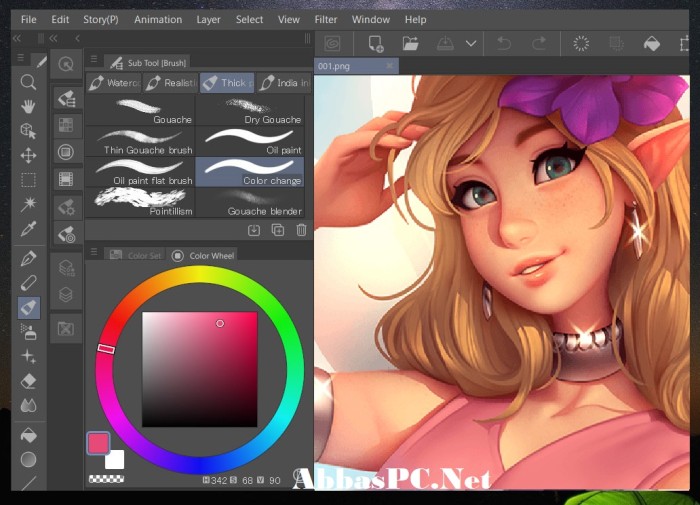Open Color Set palette dock icon
700x505 pixels.
coord(66,125)
